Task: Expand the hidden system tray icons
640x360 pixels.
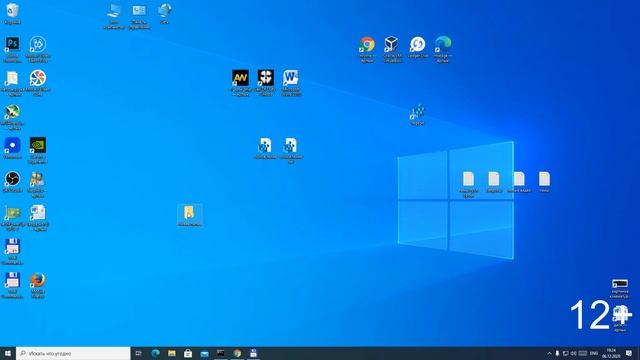Action: point(549,353)
